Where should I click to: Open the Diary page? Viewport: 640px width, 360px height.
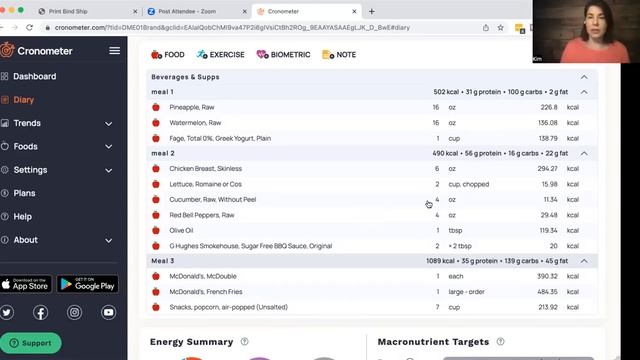click(23, 100)
